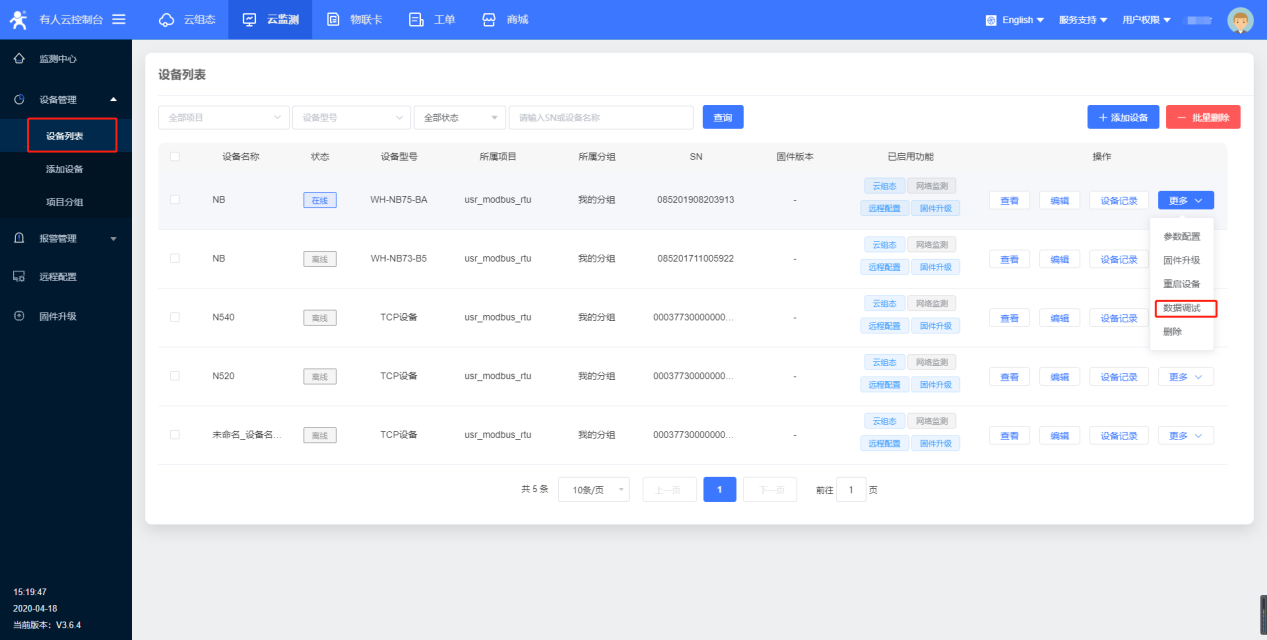
Task: Click SN 085201711005922 in the table
Action: click(696, 259)
